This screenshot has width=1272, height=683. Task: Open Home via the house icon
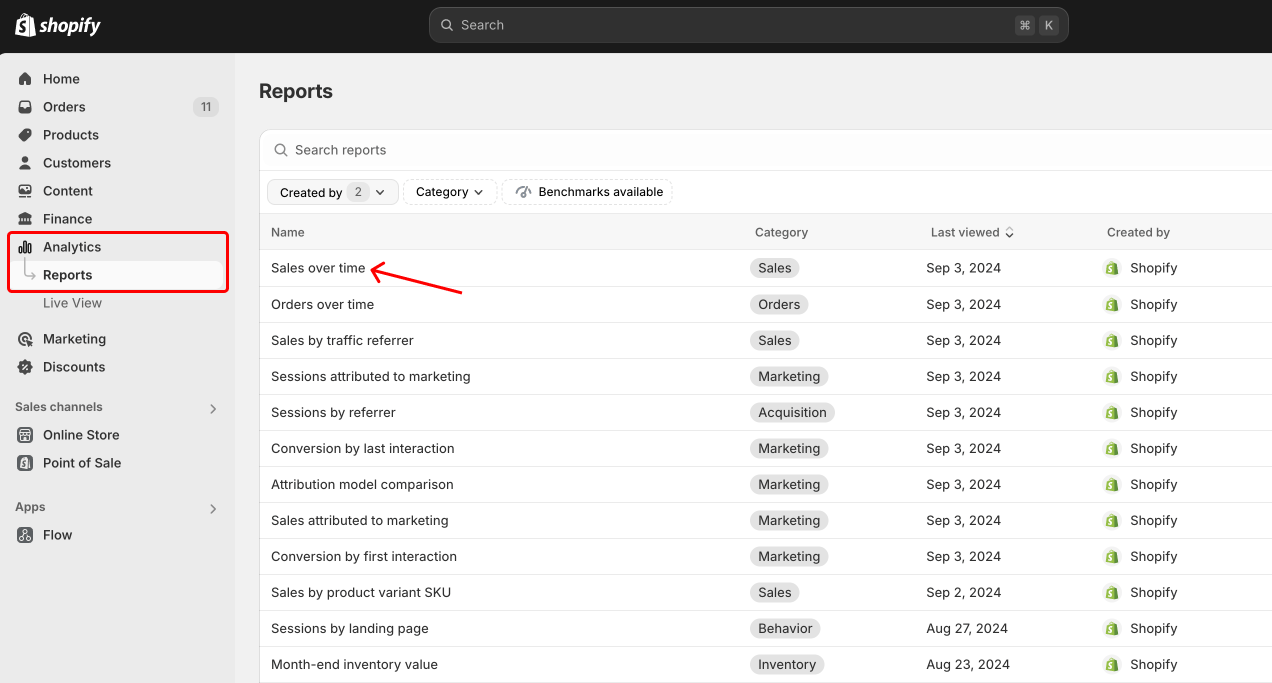[25, 79]
